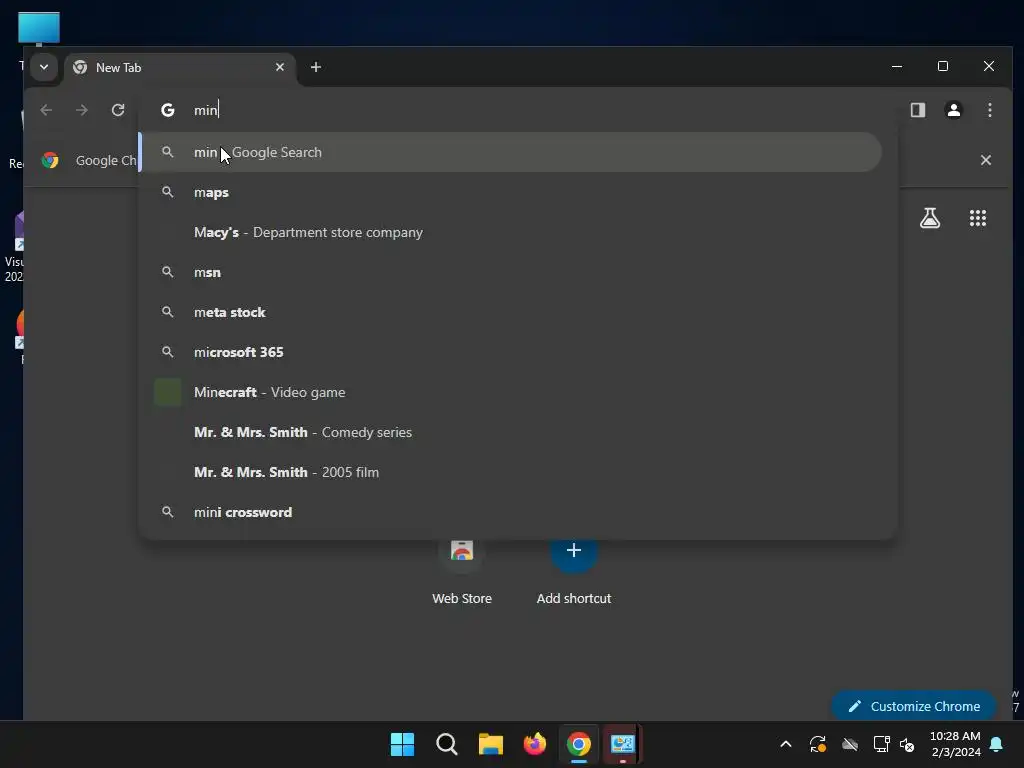Click the Minecraft thumbnail image

168,392
